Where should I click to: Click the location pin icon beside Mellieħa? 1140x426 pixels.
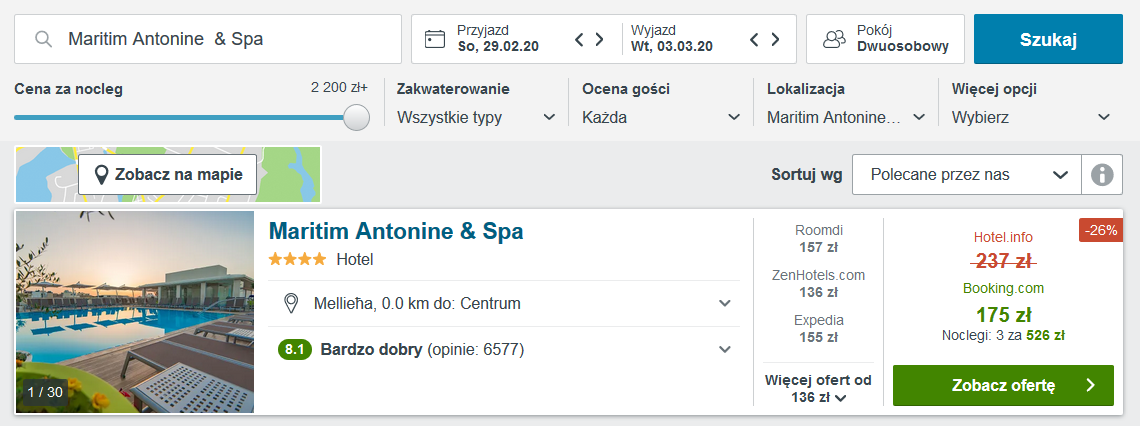(x=292, y=303)
